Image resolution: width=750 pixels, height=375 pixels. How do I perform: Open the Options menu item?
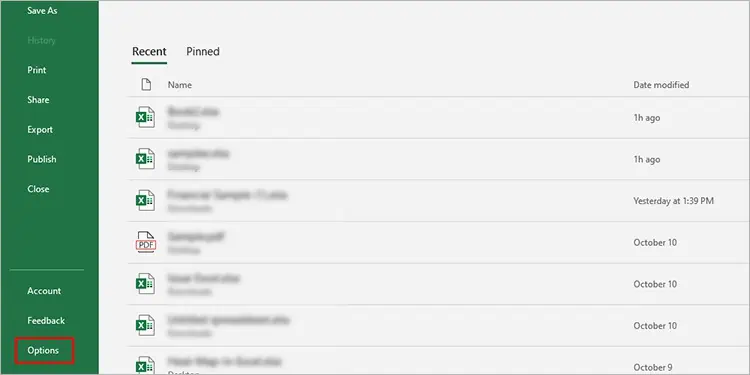(44, 351)
